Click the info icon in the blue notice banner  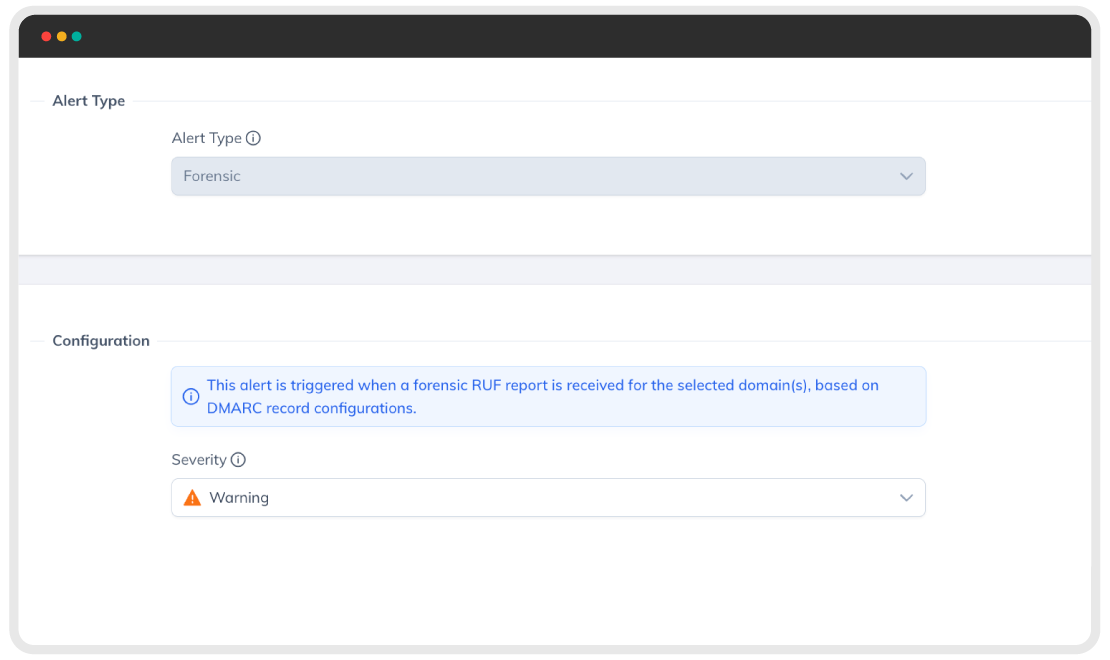tap(190, 397)
